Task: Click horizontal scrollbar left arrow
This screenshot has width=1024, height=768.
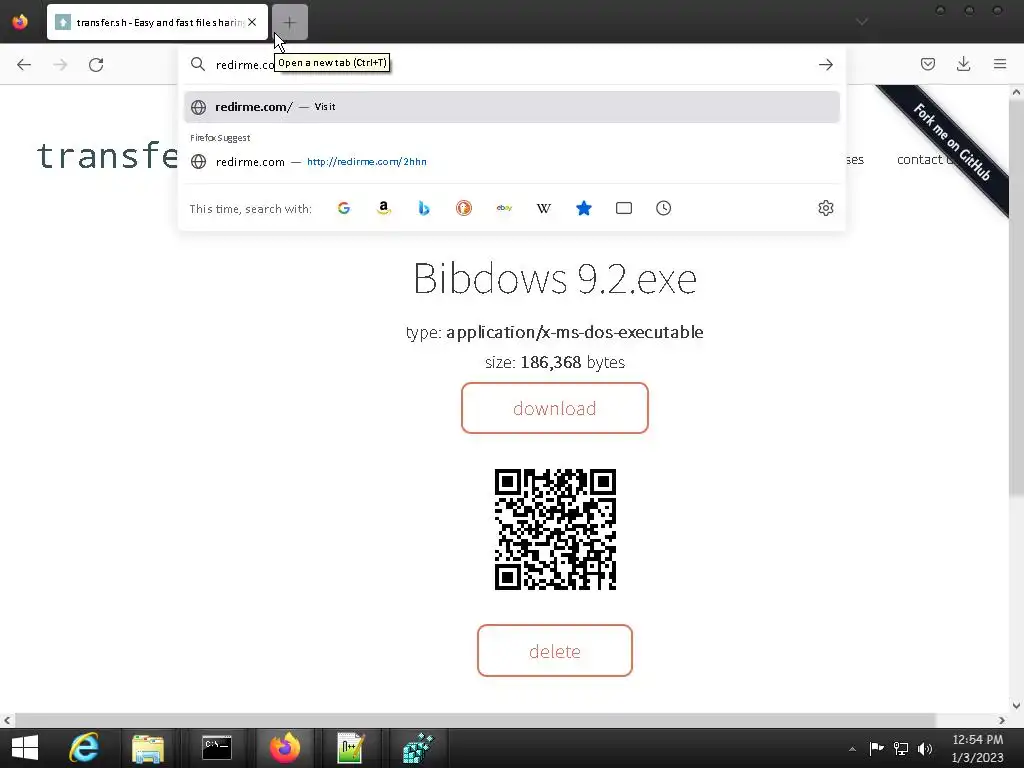Action: 7,720
